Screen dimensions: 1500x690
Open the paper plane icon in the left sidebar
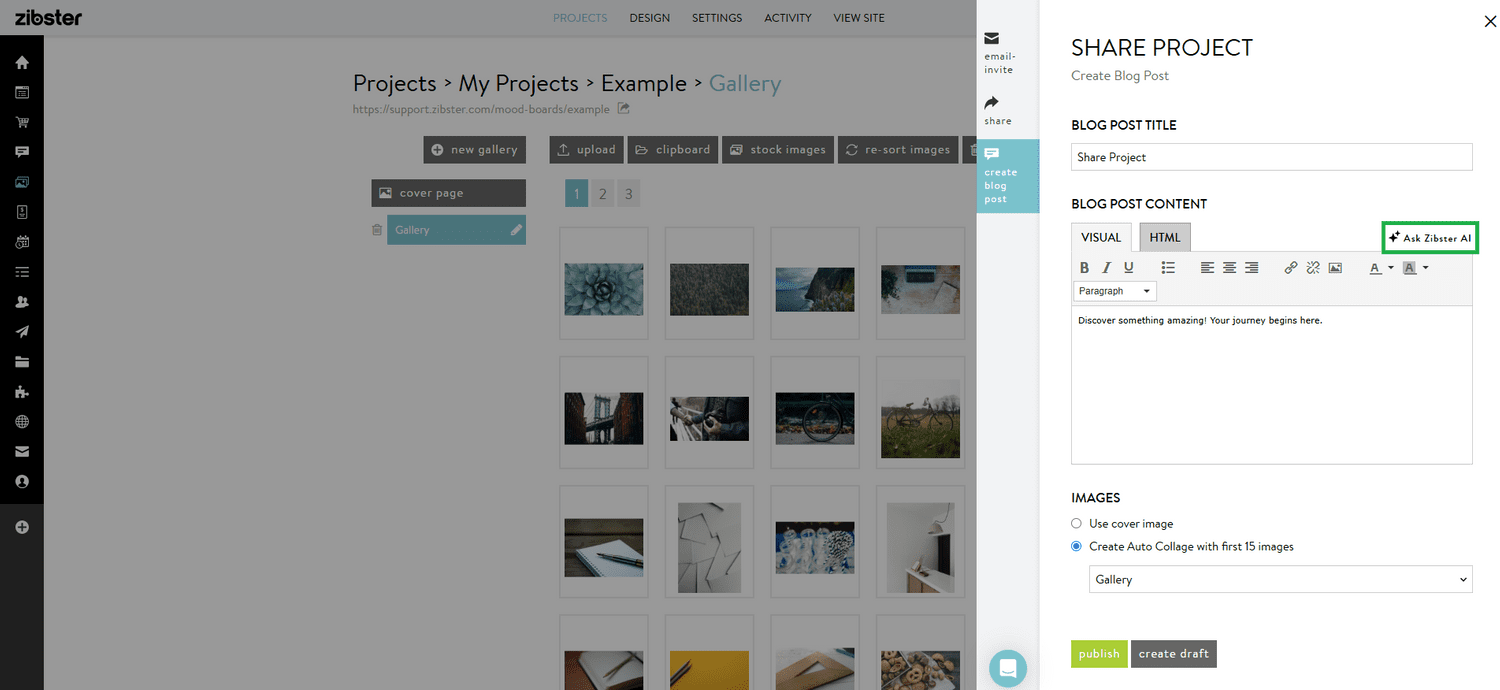click(22, 332)
